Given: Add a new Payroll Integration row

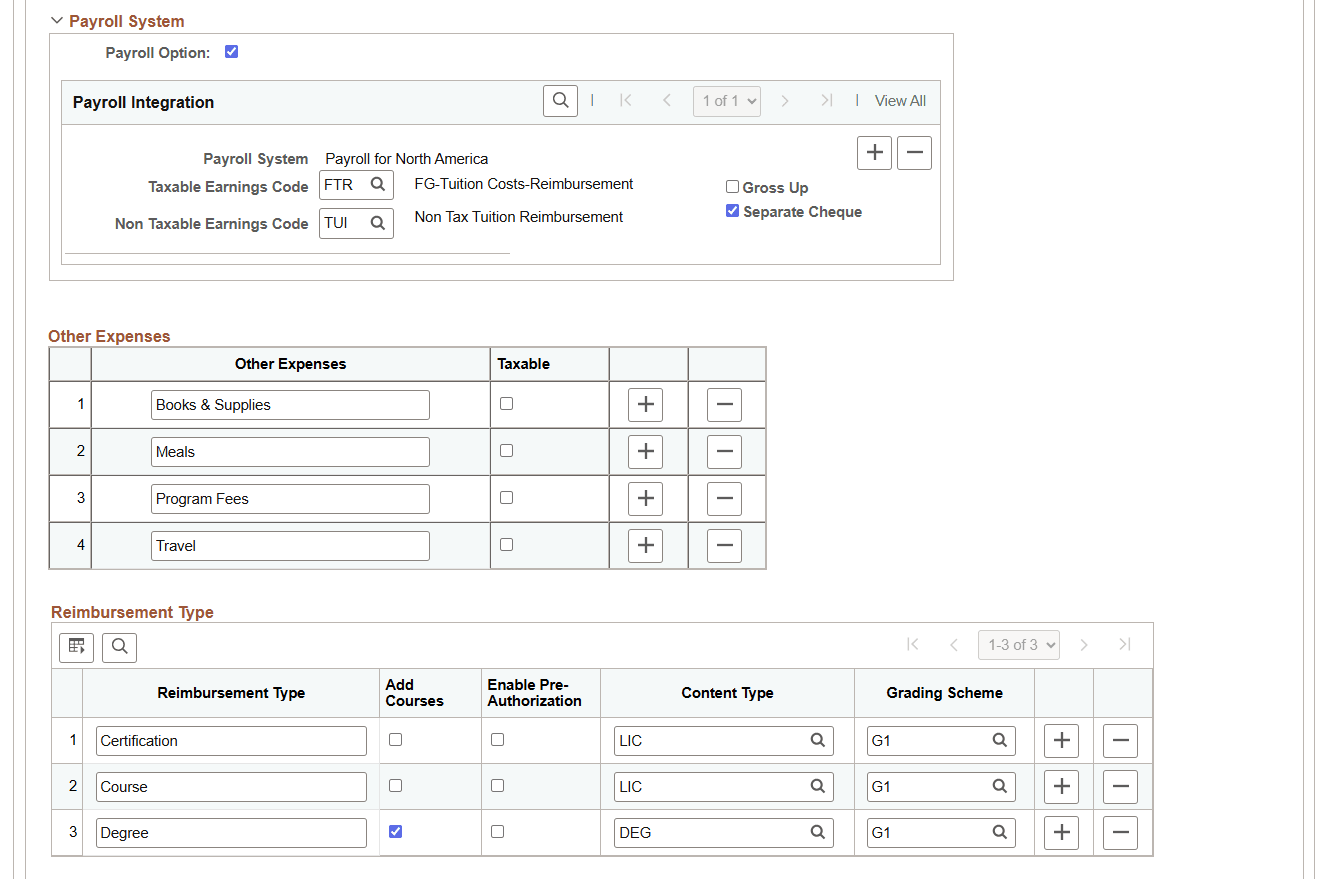Looking at the screenshot, I should tap(874, 153).
